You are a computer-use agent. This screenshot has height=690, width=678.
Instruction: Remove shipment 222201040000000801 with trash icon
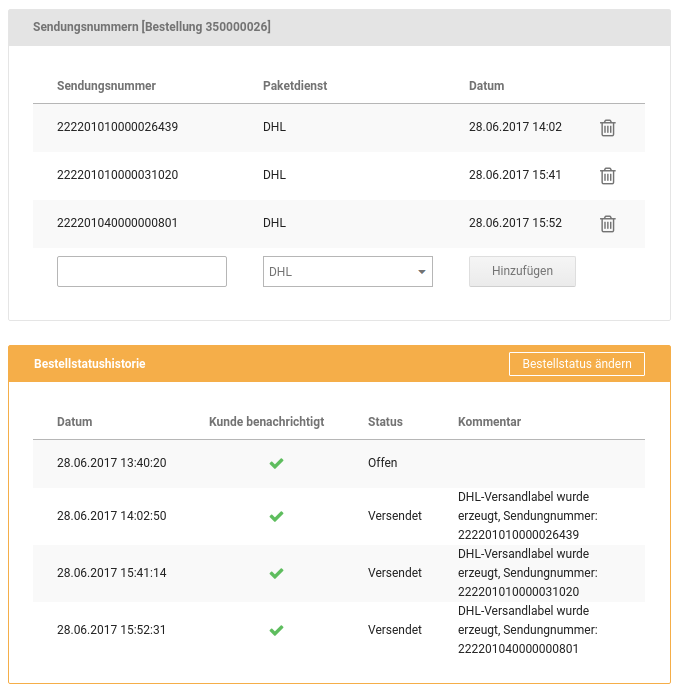(x=607, y=224)
